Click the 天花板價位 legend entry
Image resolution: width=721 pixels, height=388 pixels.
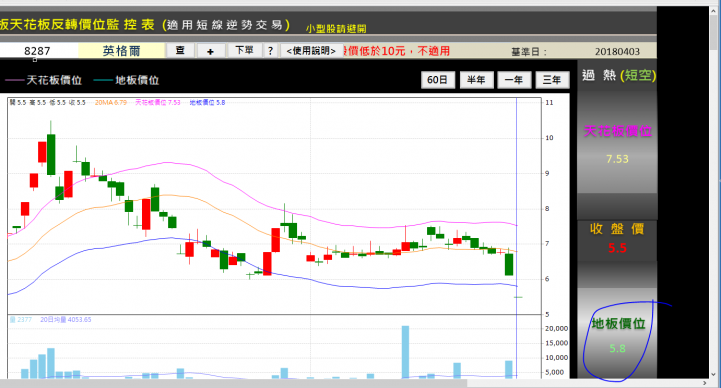click(x=43, y=80)
